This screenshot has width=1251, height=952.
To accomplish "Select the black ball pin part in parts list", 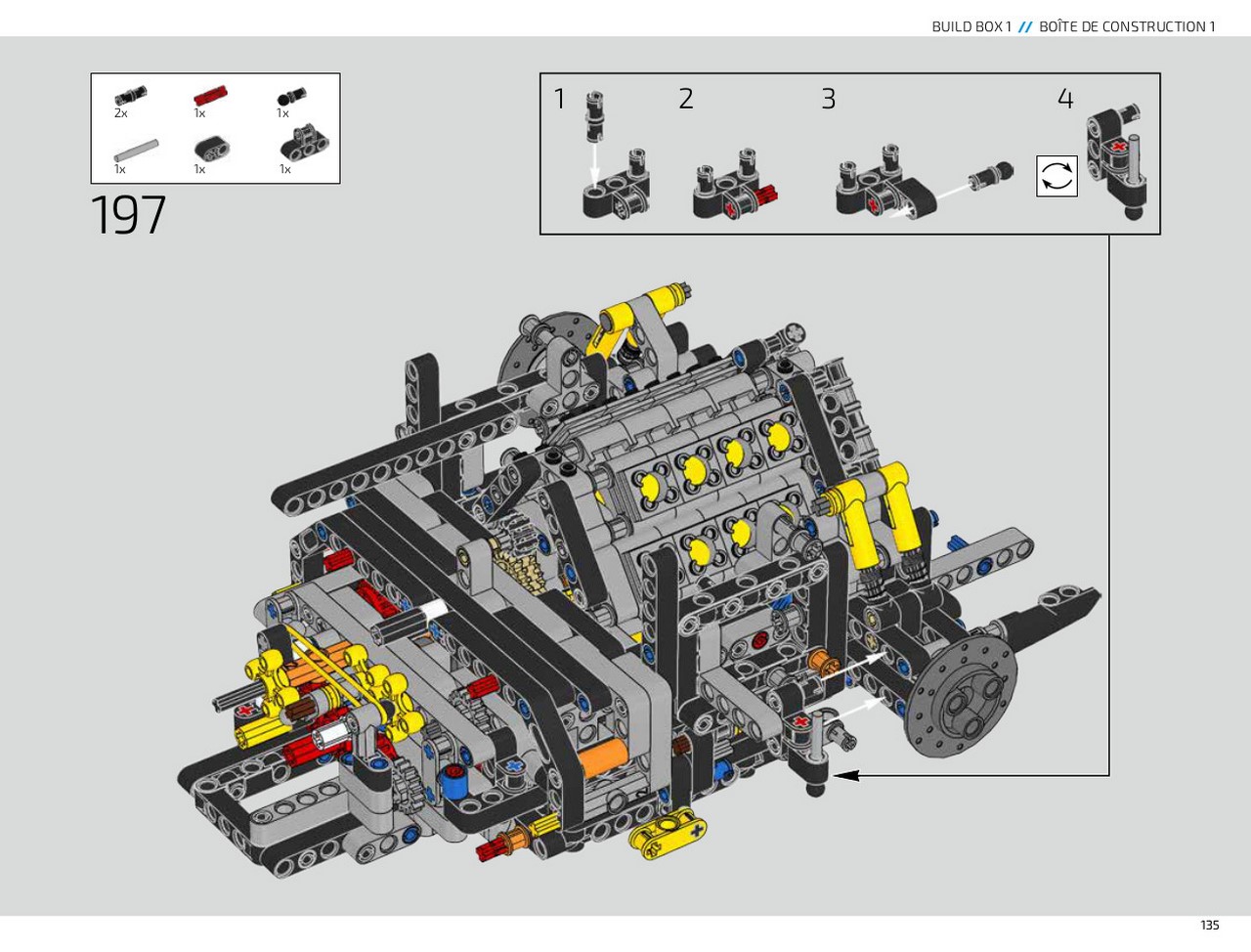I will (291, 96).
